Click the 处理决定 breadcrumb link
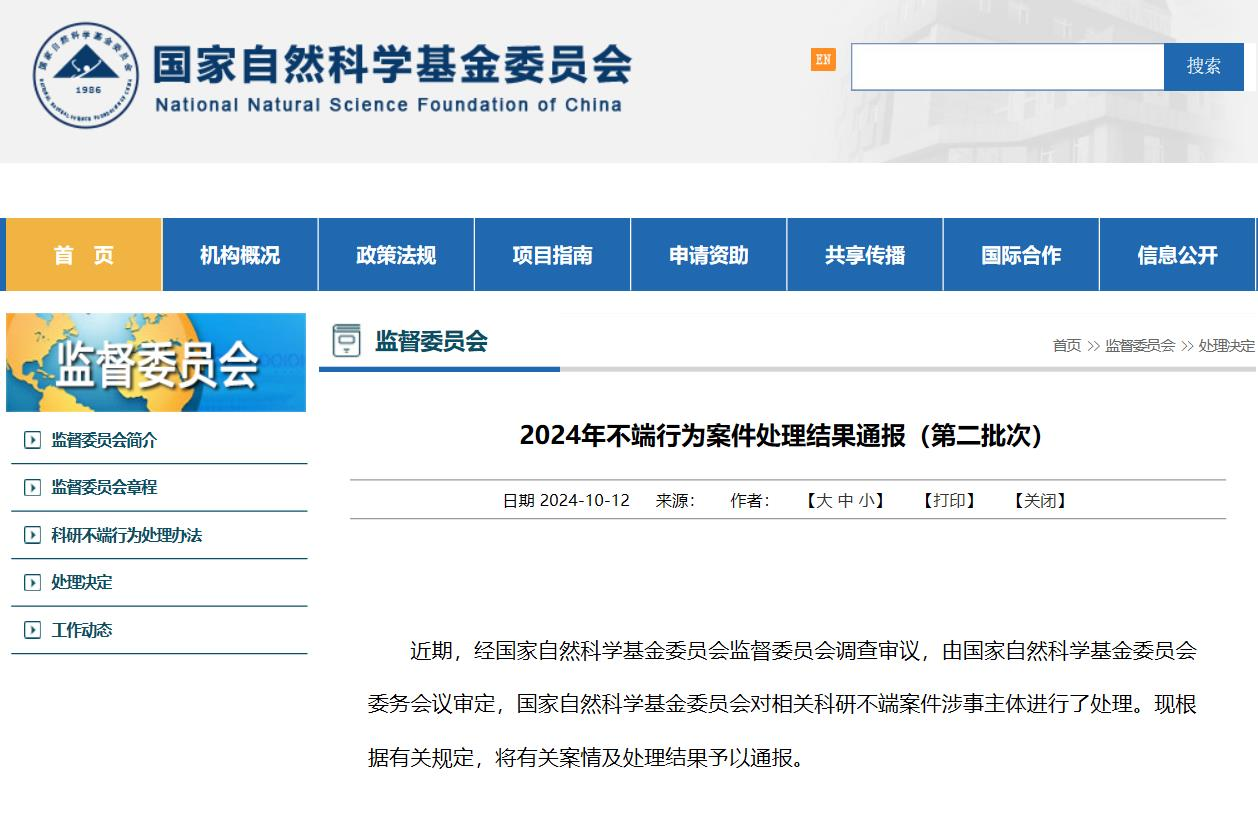This screenshot has width=1258, height=832. click(x=1227, y=345)
